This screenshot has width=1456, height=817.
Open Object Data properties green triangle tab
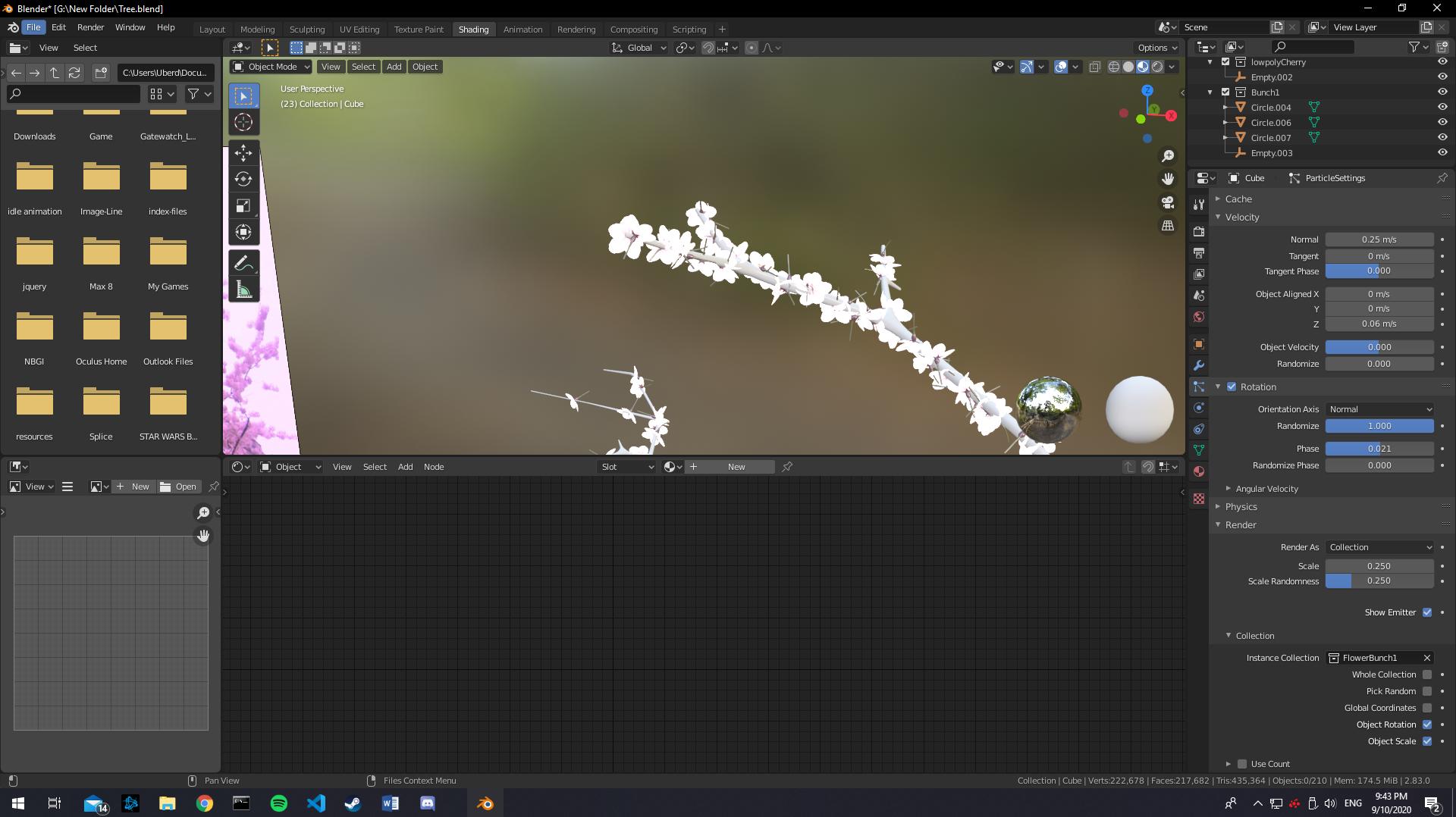(x=1199, y=450)
